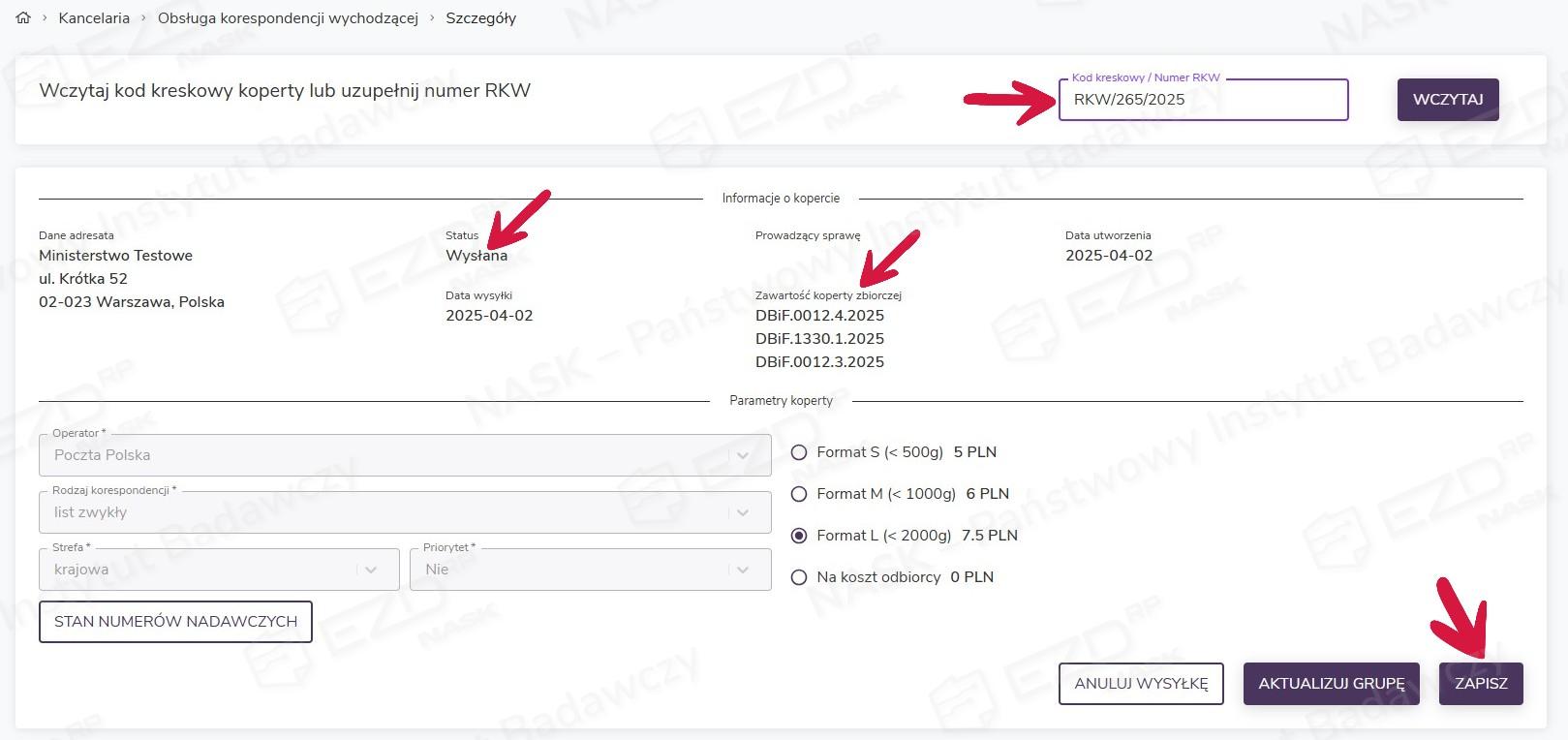The image size is (1568, 740).
Task: Choose Format M radio option
Action: click(799, 494)
